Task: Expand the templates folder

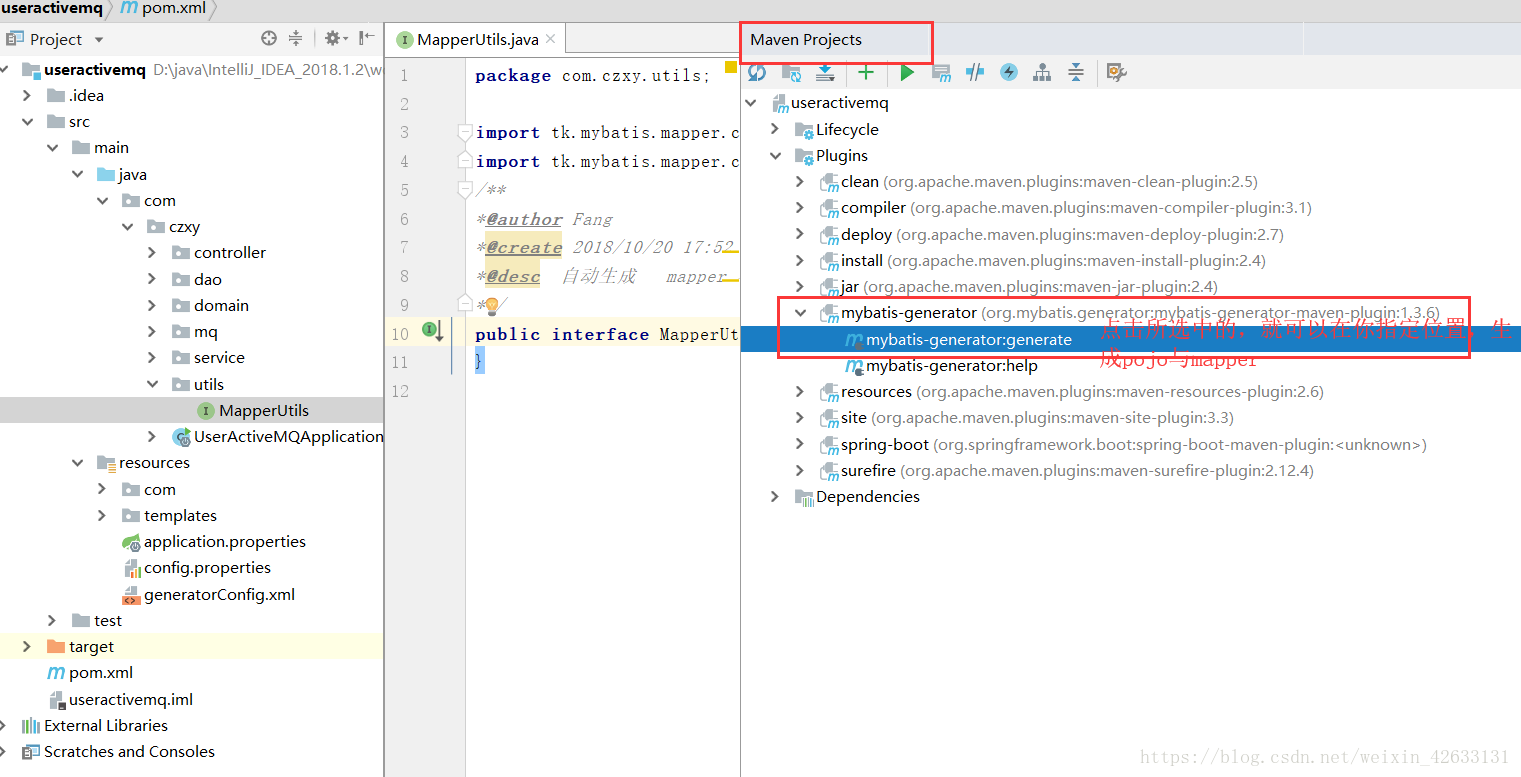Action: [x=102, y=515]
